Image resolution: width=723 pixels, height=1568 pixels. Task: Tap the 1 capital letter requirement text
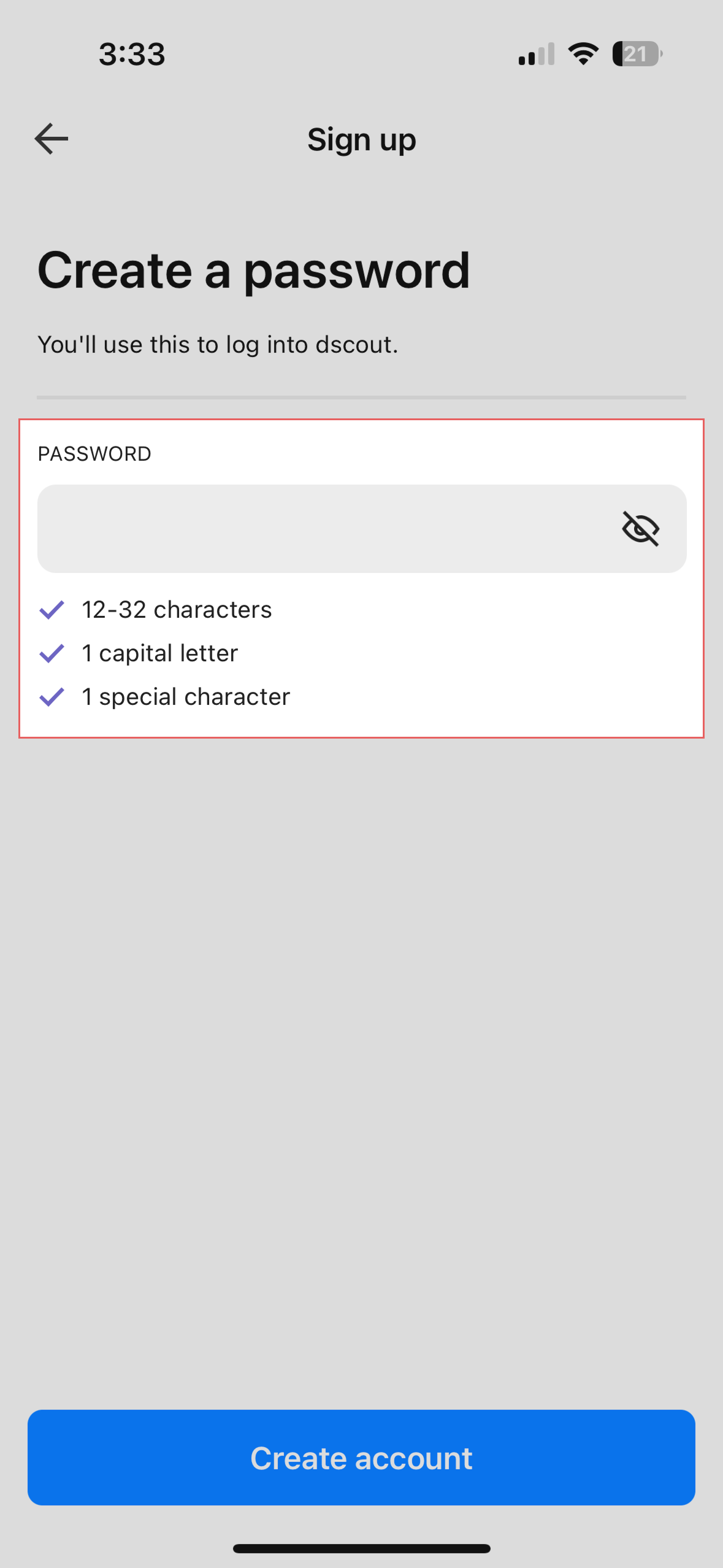pos(159,653)
